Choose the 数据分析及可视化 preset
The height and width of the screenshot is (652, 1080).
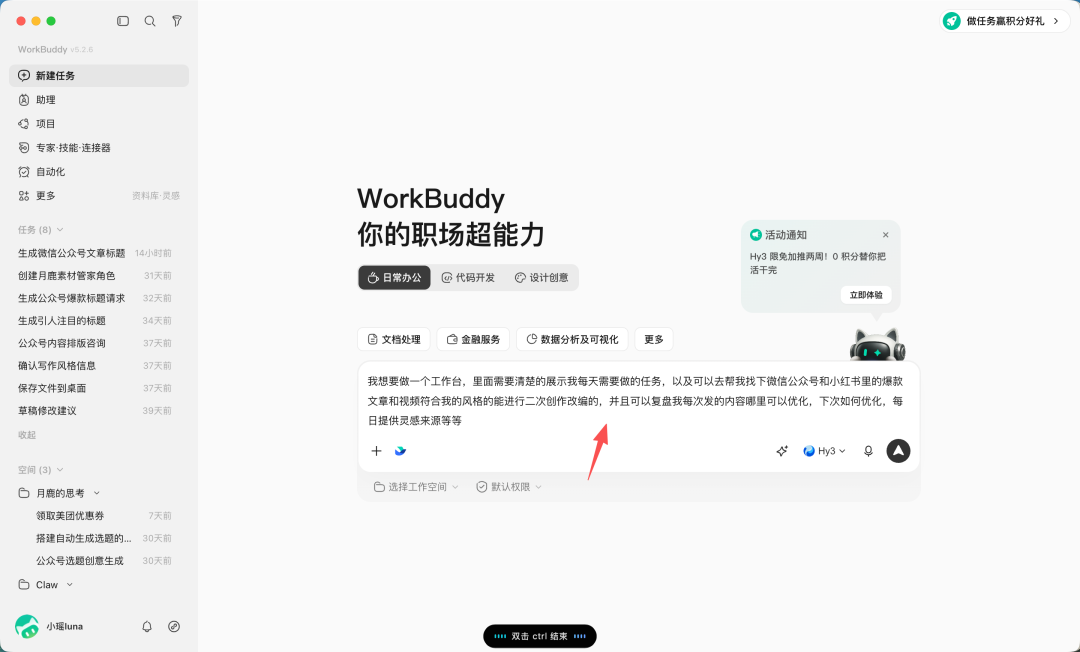(x=572, y=339)
